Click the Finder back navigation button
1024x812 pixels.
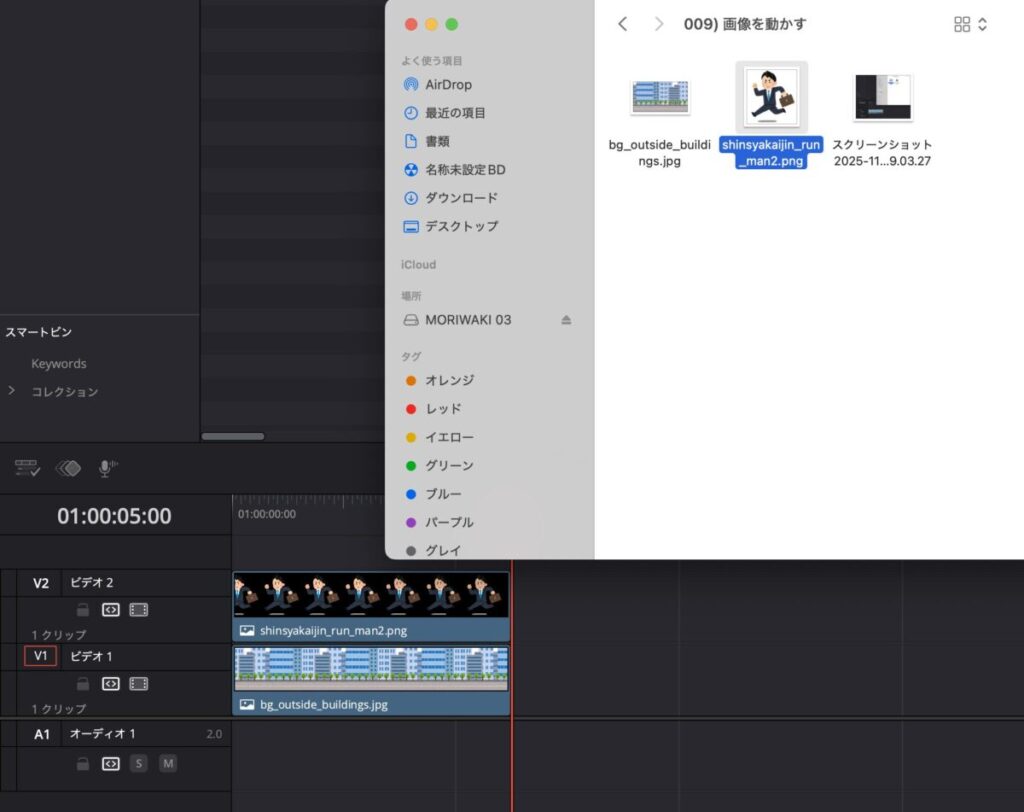622,23
